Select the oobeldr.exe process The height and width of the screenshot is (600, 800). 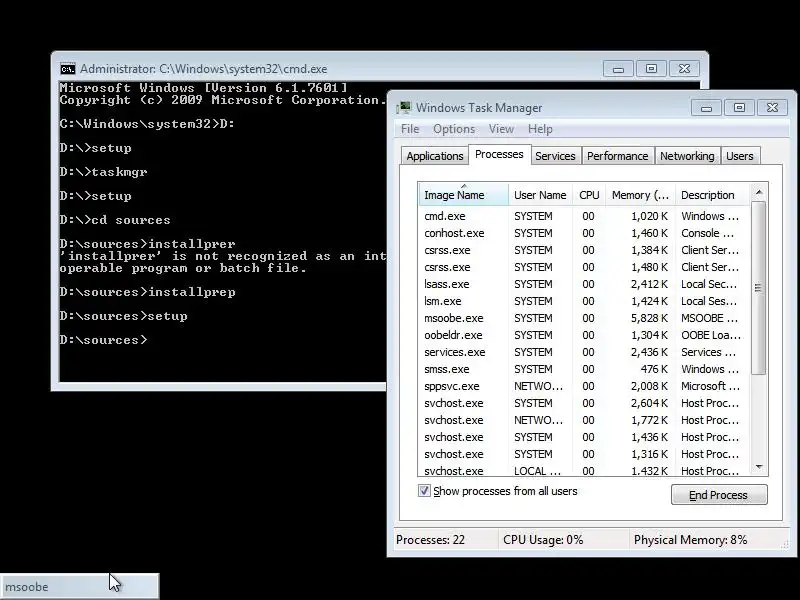coord(584,335)
